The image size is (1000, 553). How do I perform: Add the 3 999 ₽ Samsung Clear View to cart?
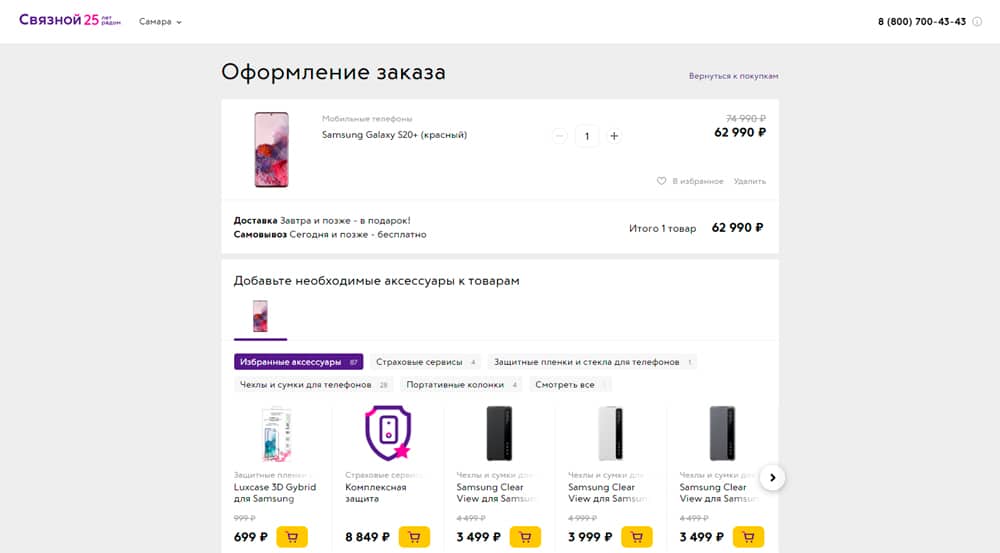coord(636,537)
